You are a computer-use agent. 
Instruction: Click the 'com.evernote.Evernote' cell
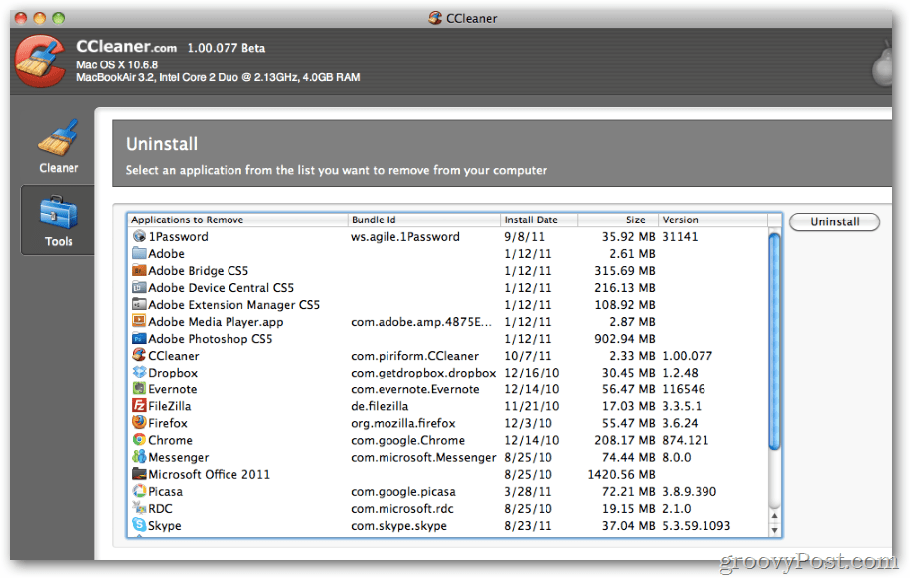[415, 389]
